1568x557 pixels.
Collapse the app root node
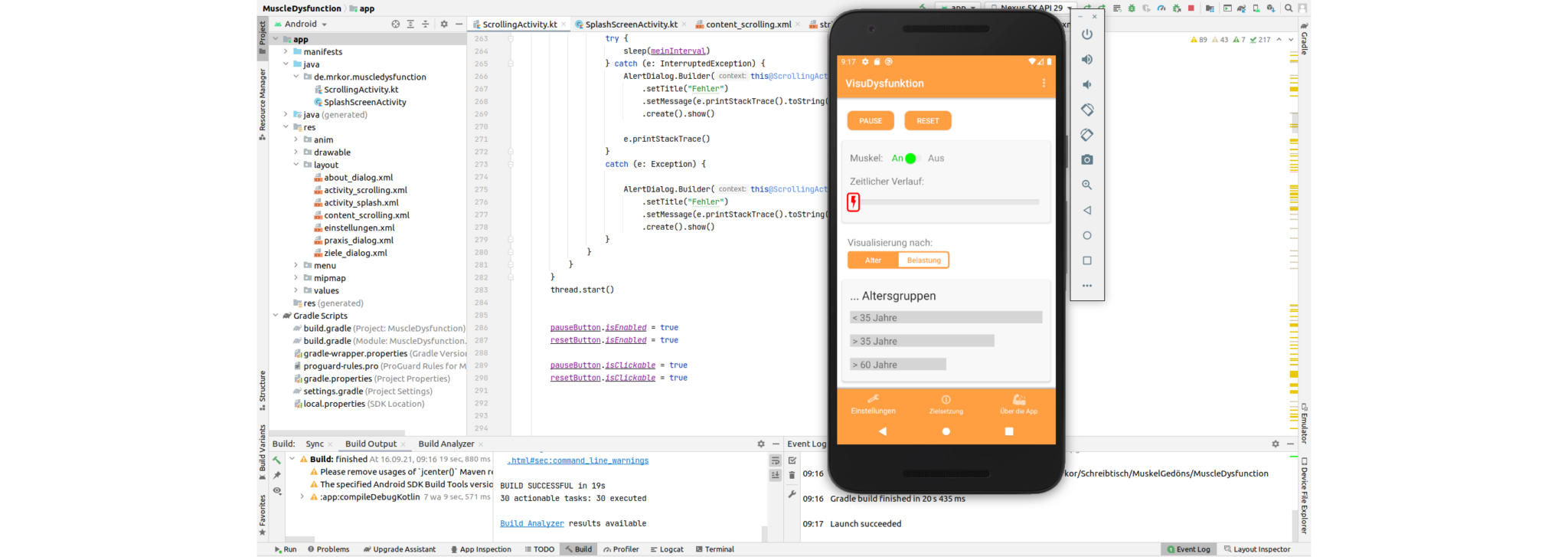[x=276, y=39]
